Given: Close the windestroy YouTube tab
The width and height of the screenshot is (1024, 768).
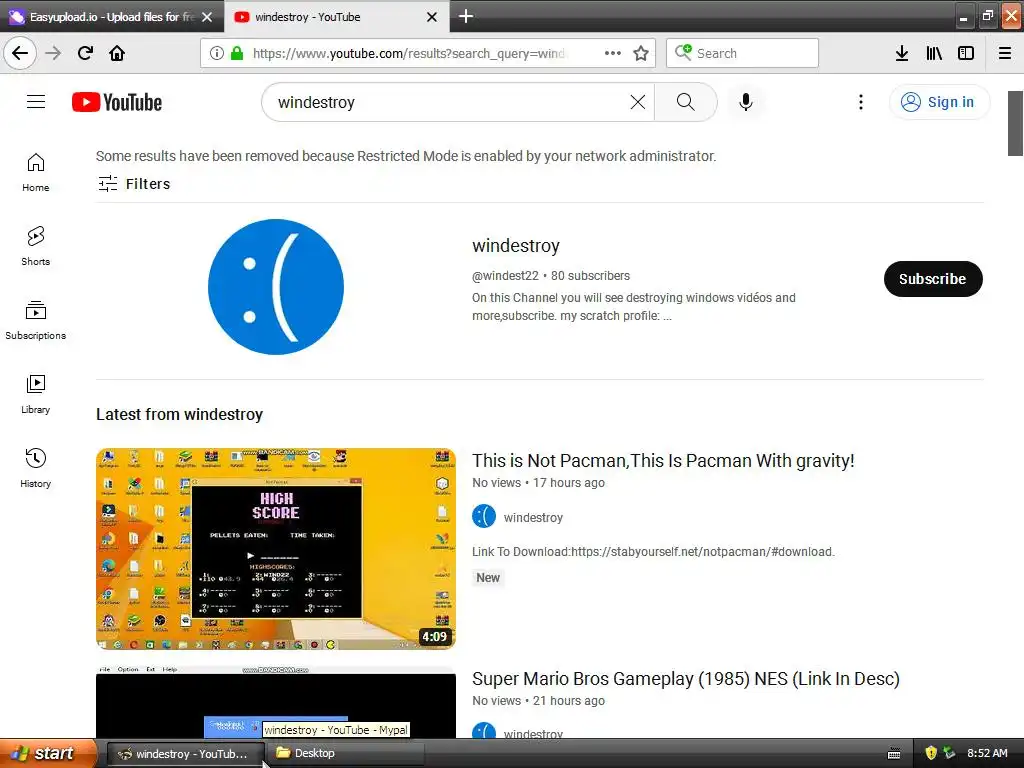Looking at the screenshot, I should click(x=432, y=17).
